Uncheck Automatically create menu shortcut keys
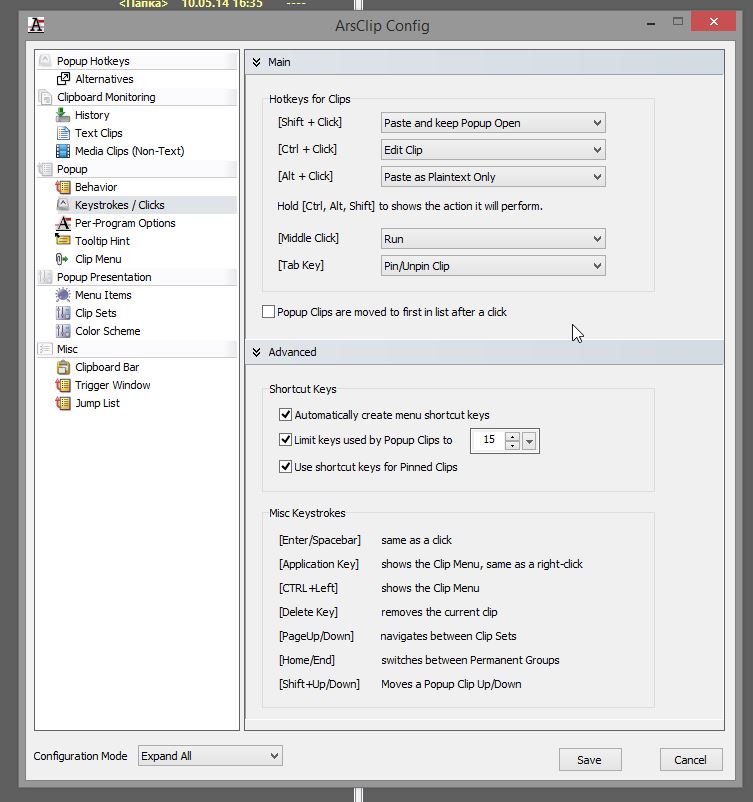This screenshot has height=802, width=753. tap(285, 414)
